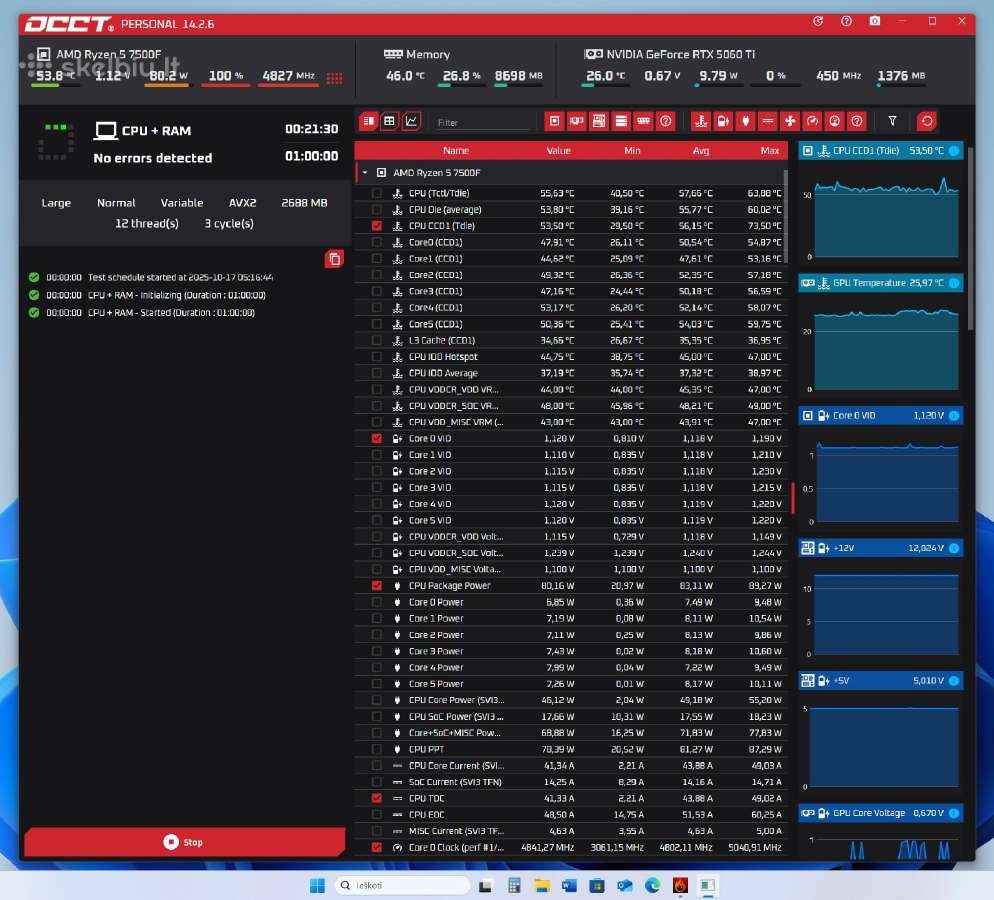The height and width of the screenshot is (900, 994).
Task: Filter sensors by memory module hardware
Action: (643, 121)
